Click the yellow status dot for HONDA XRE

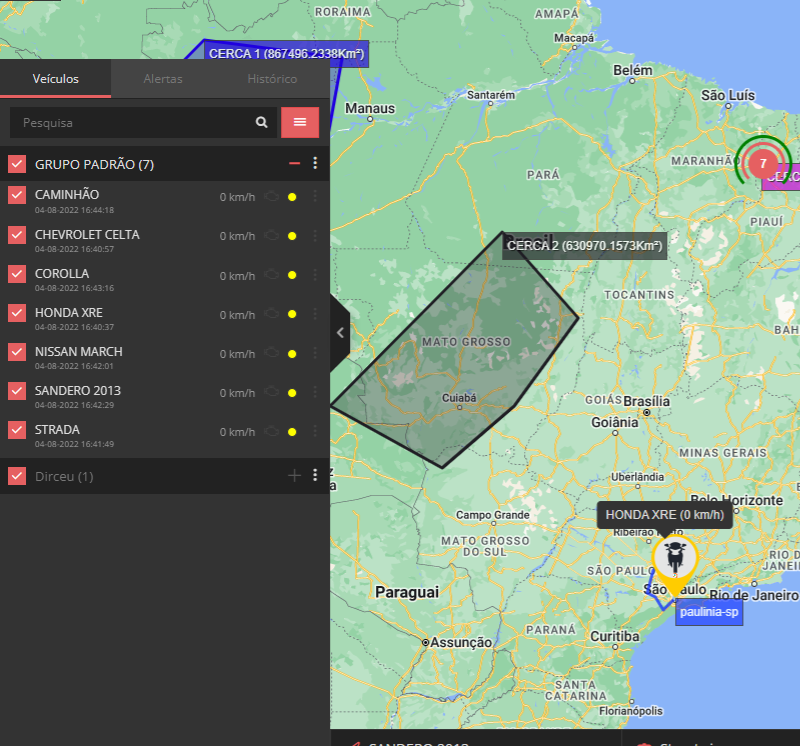coord(292,314)
